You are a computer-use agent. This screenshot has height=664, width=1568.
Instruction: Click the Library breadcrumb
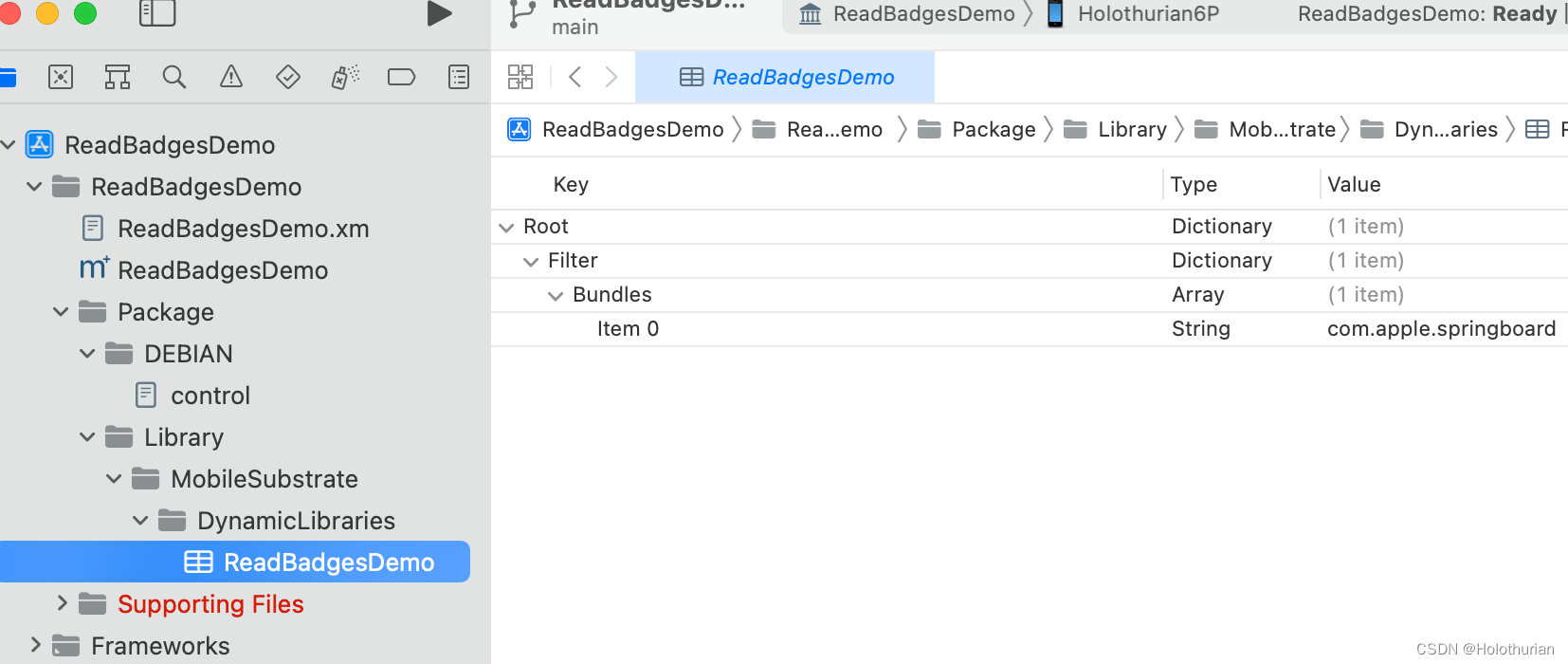[1116, 130]
